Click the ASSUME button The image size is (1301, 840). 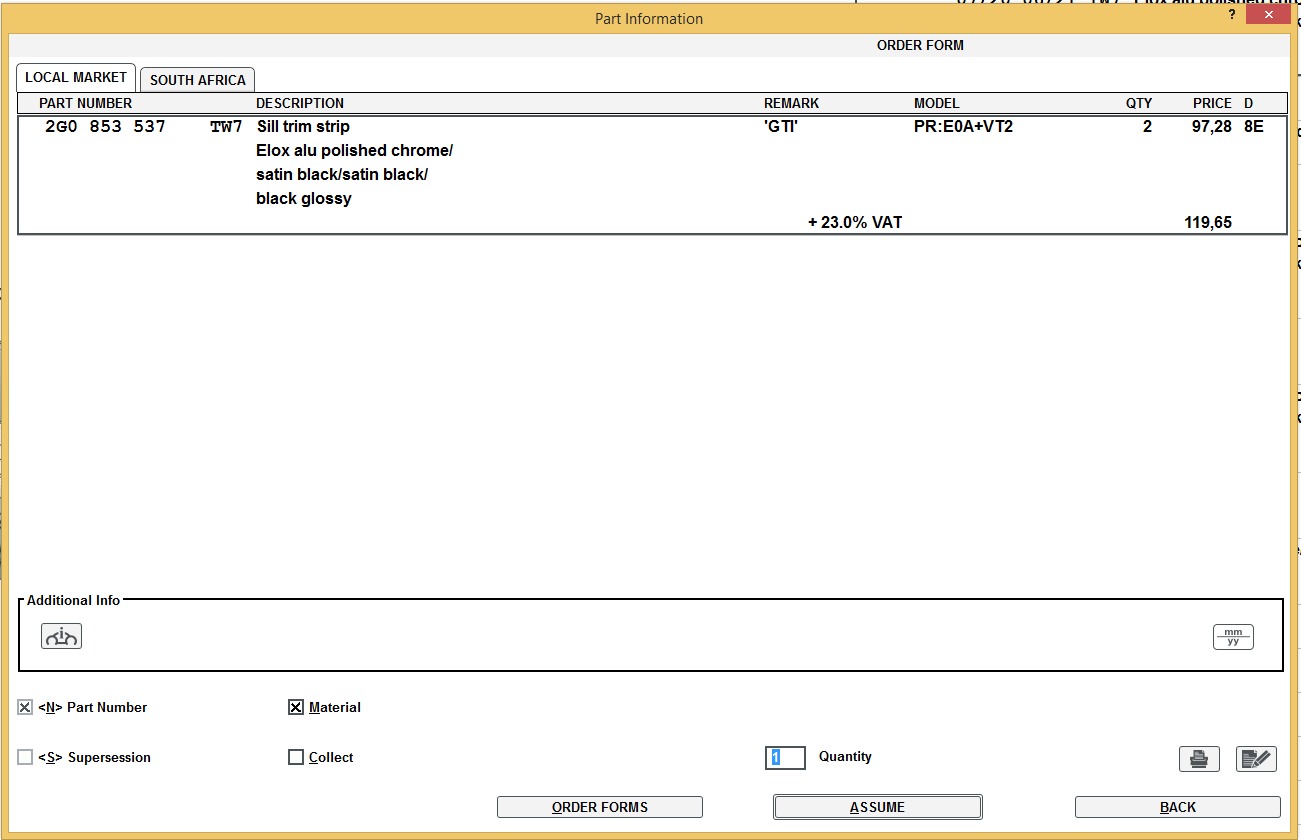pyautogui.click(x=877, y=807)
